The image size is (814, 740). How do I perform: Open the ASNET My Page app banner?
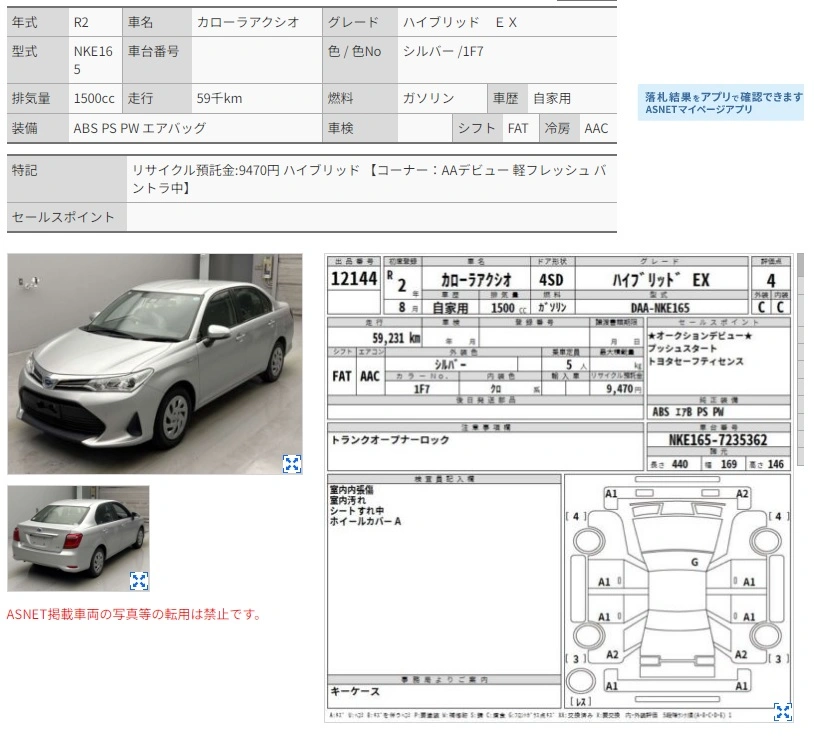721,103
